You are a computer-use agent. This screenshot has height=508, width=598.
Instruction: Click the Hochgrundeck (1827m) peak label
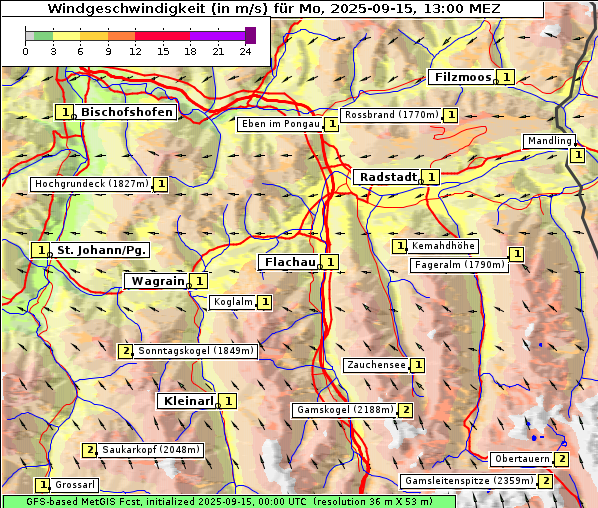tap(92, 184)
